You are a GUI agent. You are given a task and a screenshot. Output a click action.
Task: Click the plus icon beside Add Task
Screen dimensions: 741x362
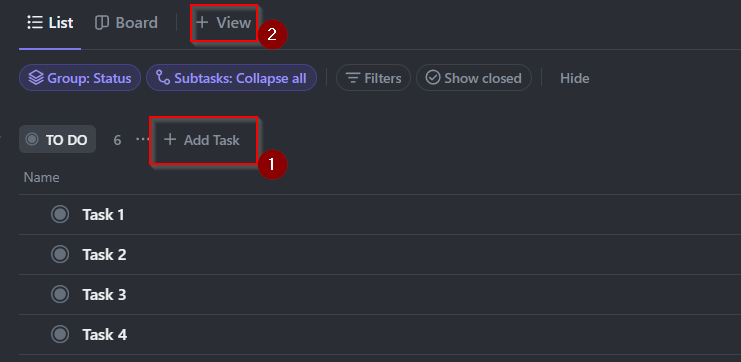point(170,139)
